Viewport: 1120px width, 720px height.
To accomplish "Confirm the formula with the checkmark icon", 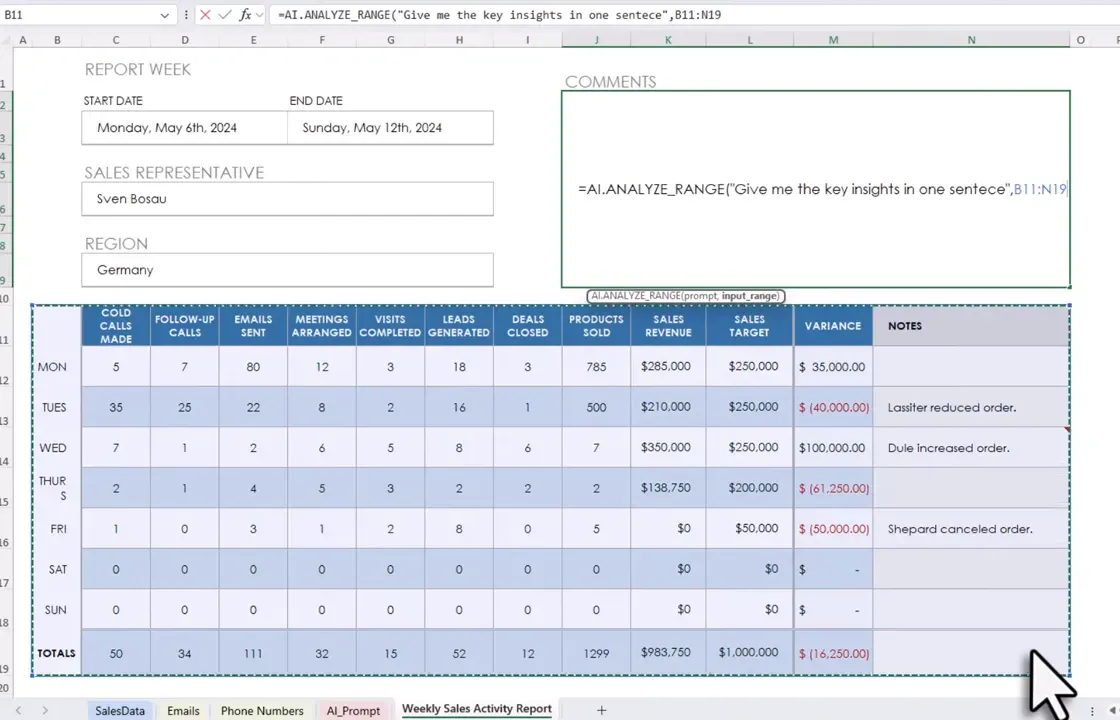I will pyautogui.click(x=225, y=15).
